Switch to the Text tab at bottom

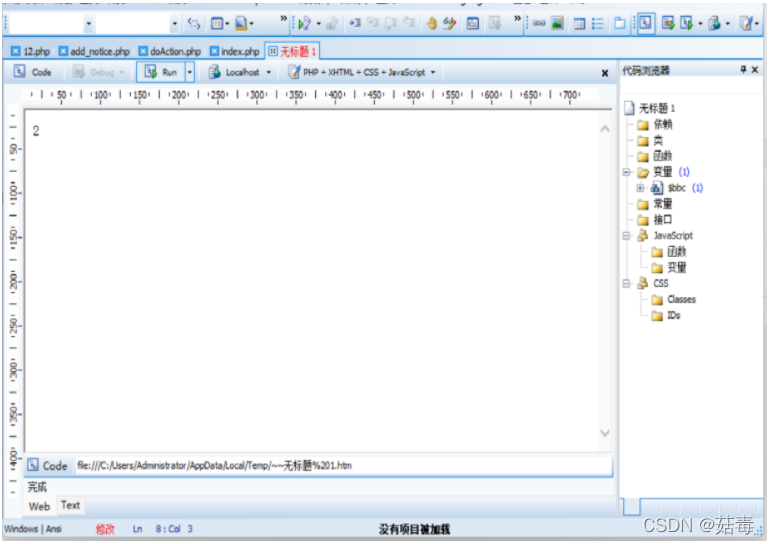point(71,505)
